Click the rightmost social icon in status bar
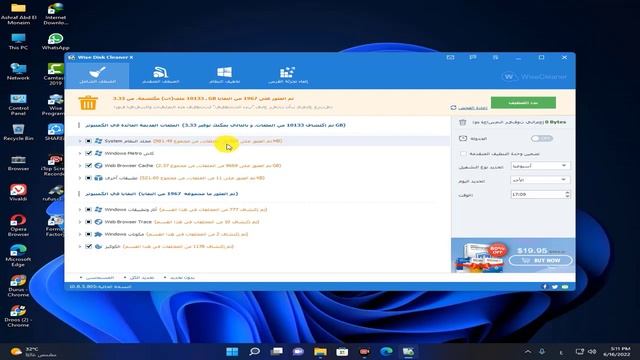 [565, 287]
